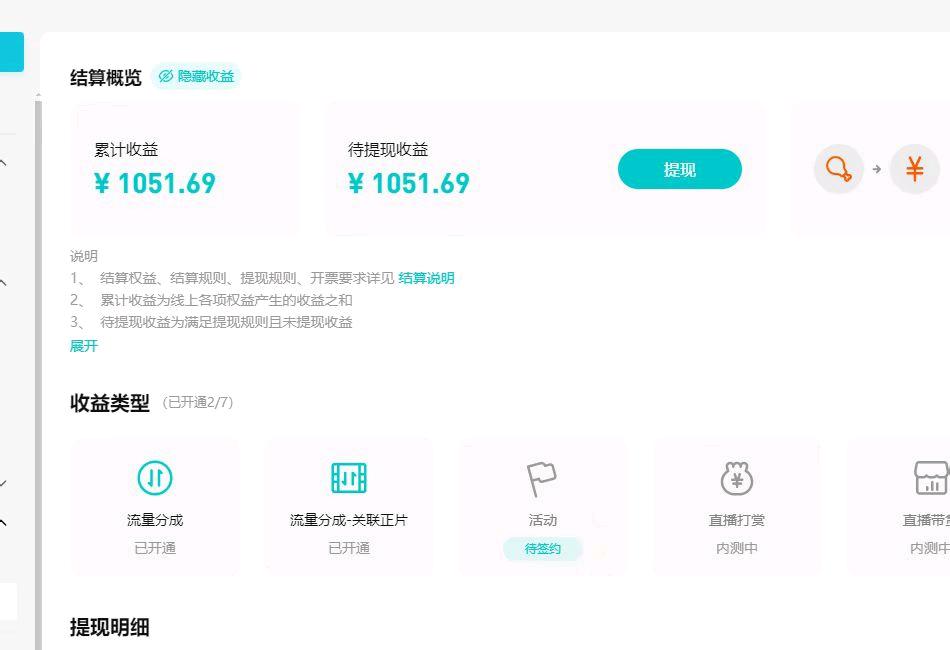This screenshot has height=650, width=950.
Task: Click the teal highlighted sidebar navigation icon
Action: pyautogui.click(x=11, y=50)
